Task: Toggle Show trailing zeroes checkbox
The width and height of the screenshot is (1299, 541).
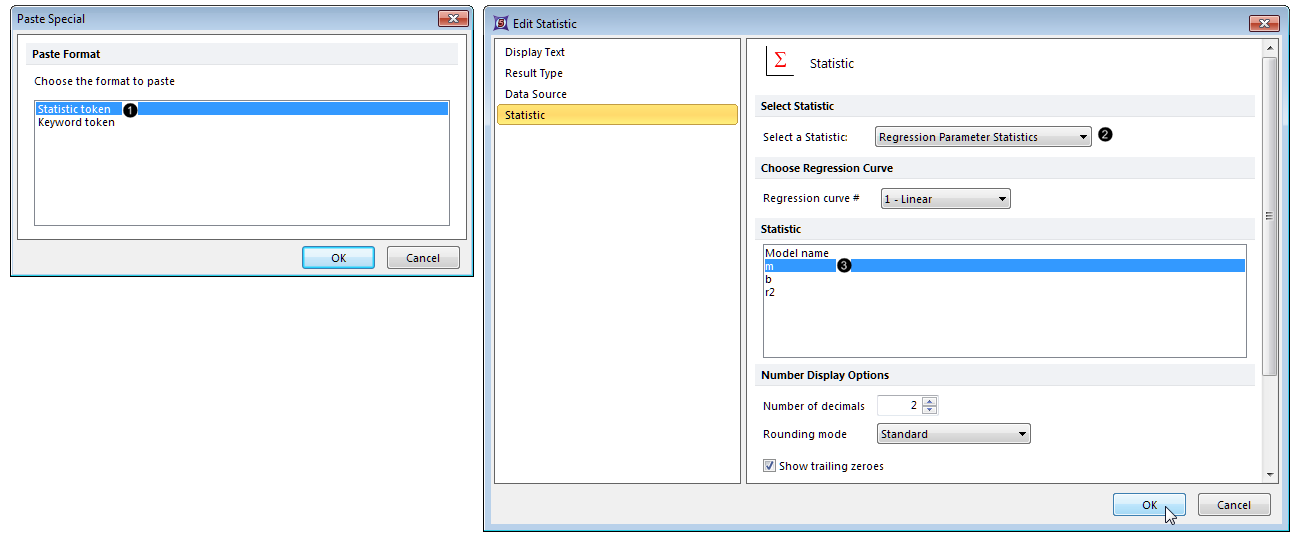Action: pyautogui.click(x=769, y=466)
